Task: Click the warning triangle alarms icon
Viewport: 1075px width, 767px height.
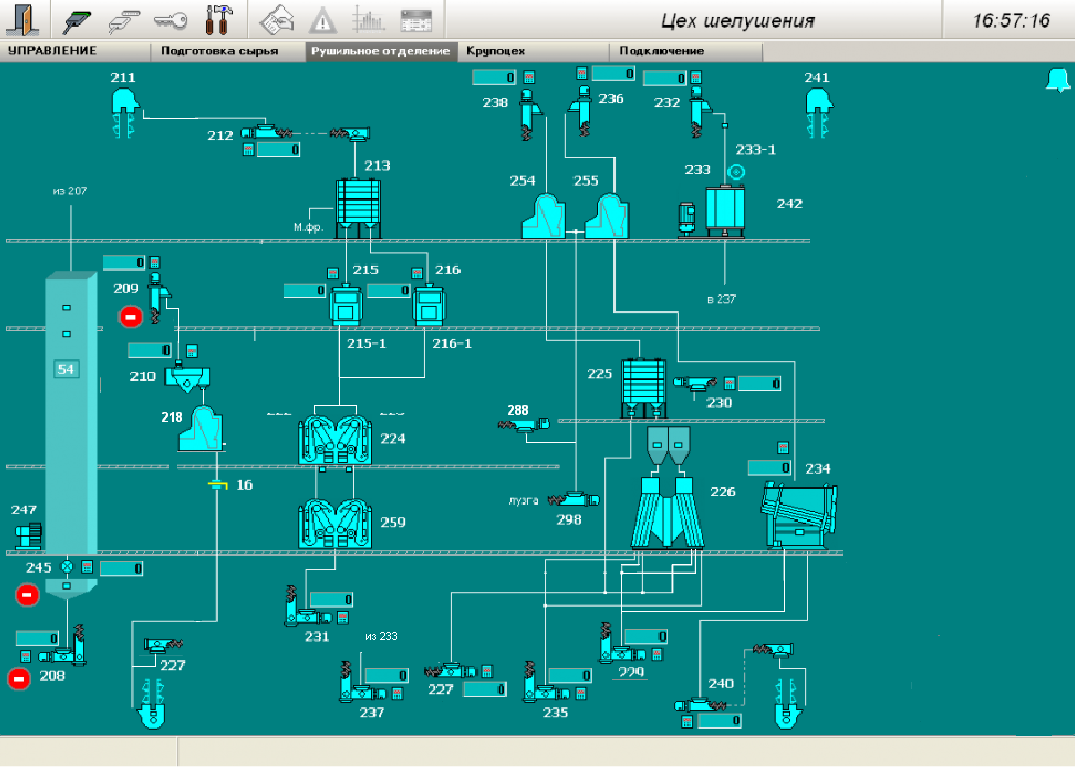Action: tap(322, 19)
